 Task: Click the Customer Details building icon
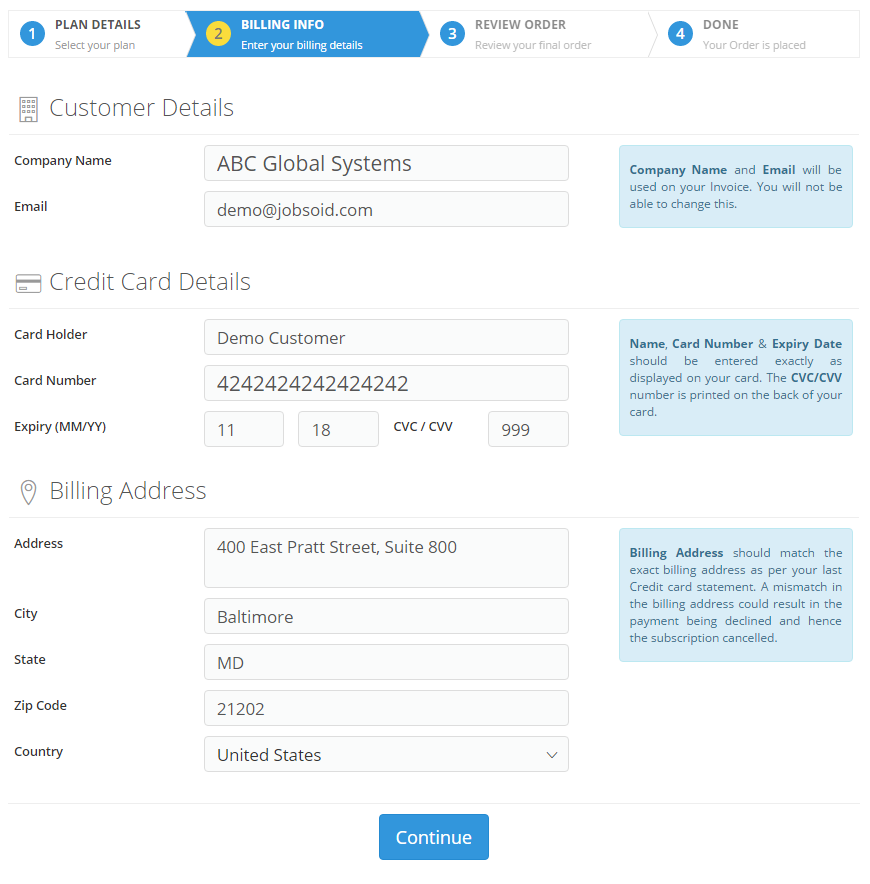click(x=28, y=109)
